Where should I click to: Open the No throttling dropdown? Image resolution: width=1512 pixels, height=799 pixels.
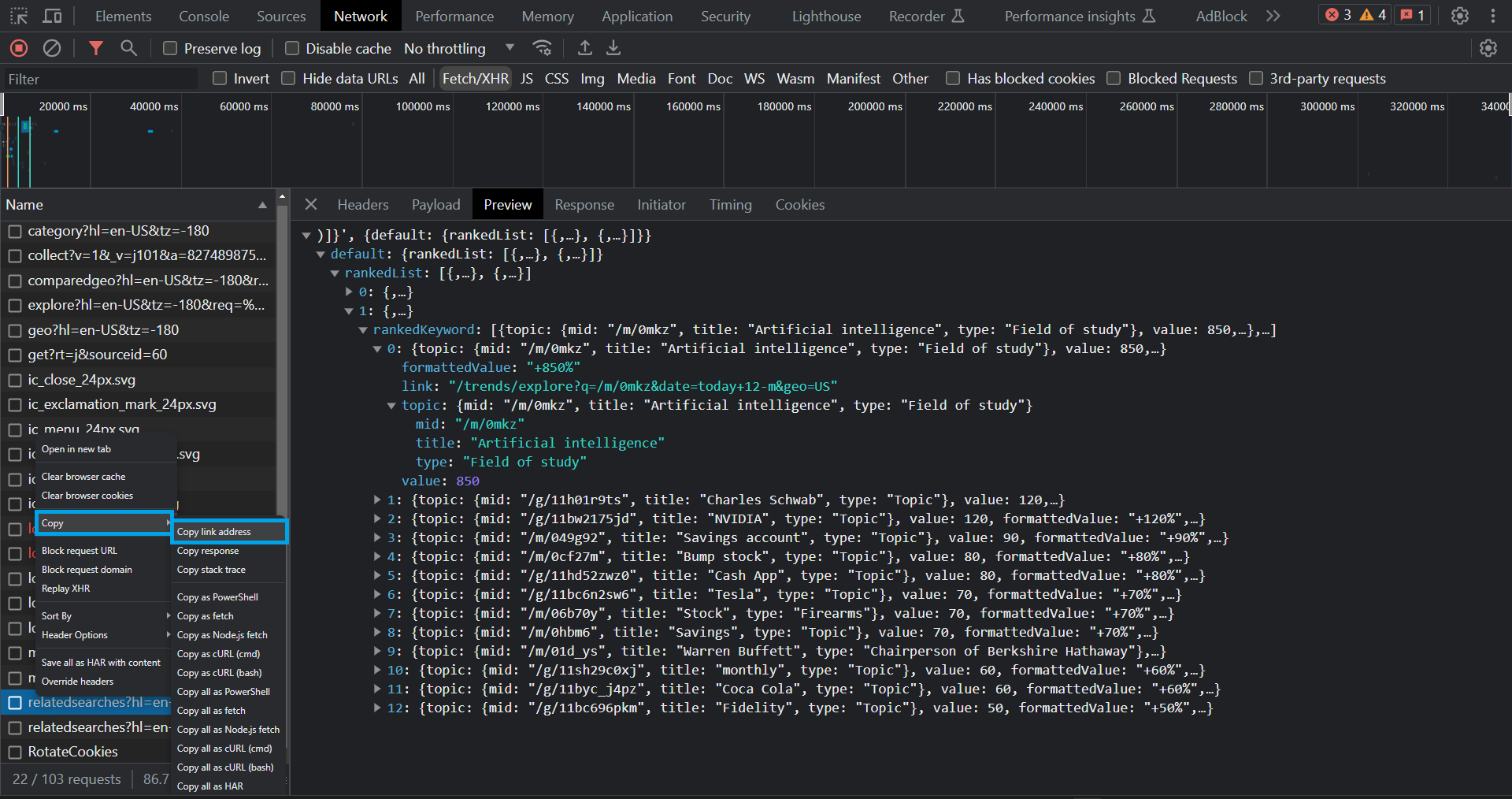(458, 49)
